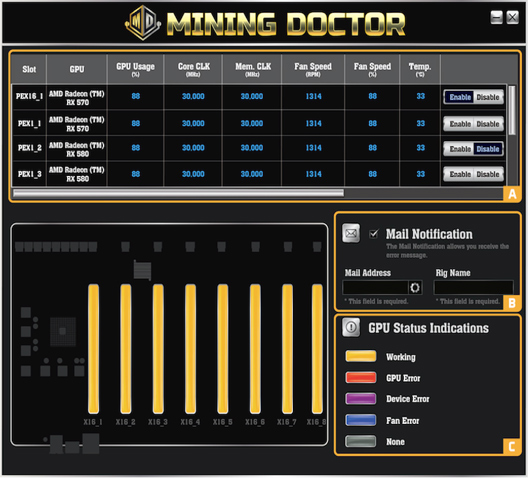Image resolution: width=528 pixels, height=478 pixels.
Task: Enable the GPU in slot PEX1_1
Action: (460, 124)
